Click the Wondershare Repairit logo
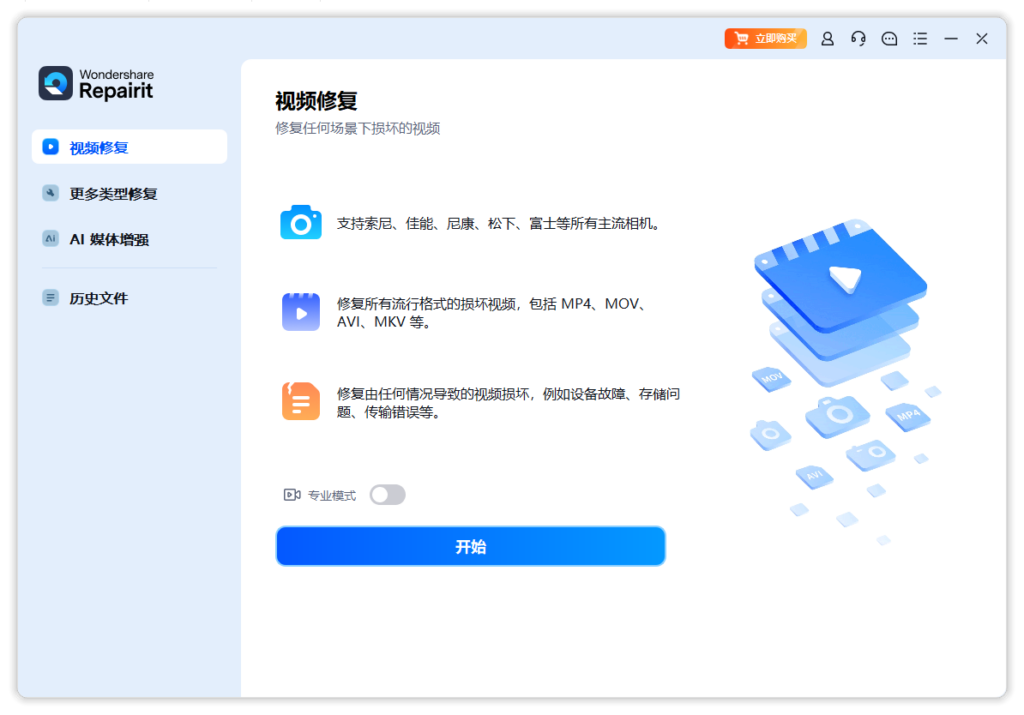1024x715 pixels. coord(96,84)
